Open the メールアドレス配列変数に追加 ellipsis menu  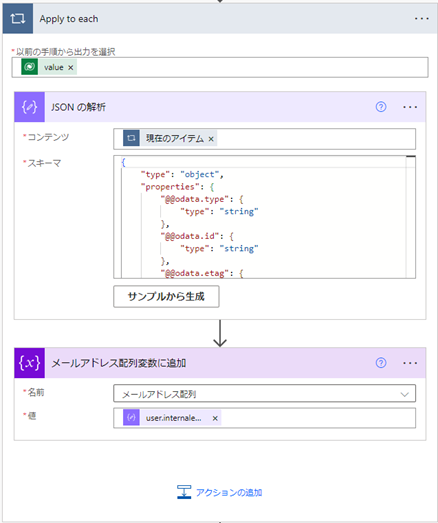[410, 363]
